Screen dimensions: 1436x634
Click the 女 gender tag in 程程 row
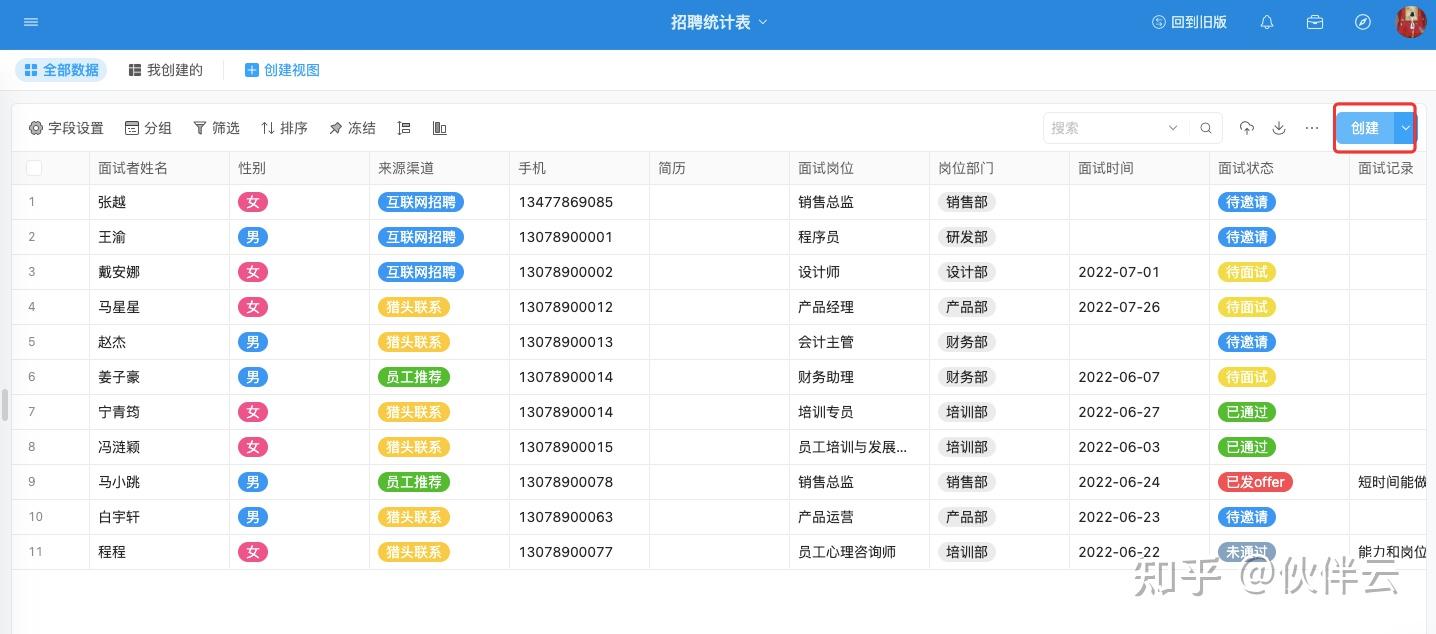[253, 552]
